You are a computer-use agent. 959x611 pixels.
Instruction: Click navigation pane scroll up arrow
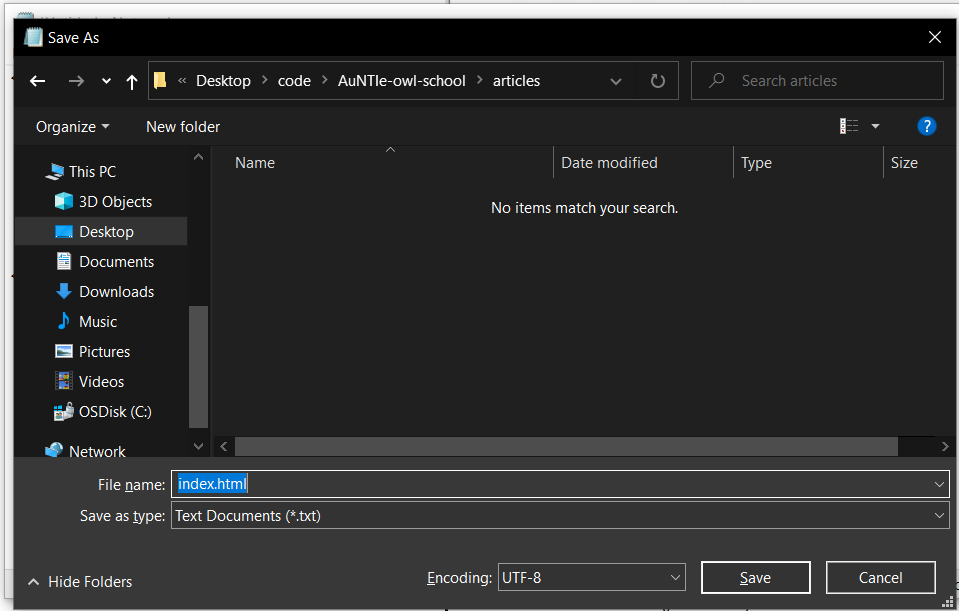(198, 157)
